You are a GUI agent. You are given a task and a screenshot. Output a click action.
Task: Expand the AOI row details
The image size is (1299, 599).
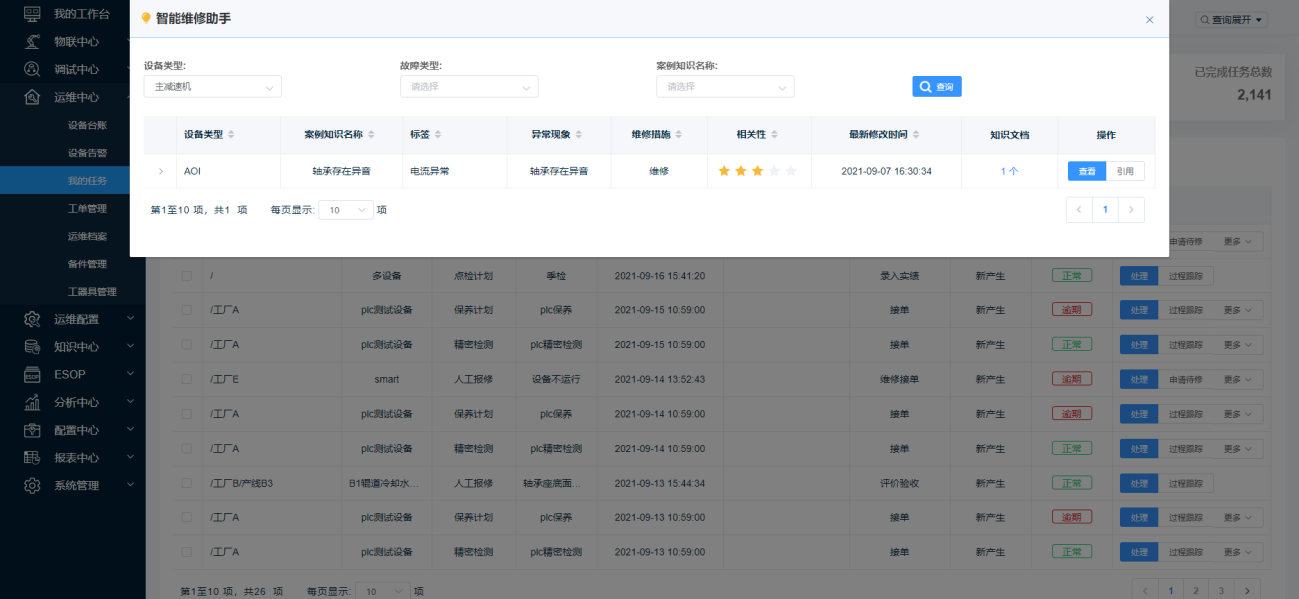point(161,171)
